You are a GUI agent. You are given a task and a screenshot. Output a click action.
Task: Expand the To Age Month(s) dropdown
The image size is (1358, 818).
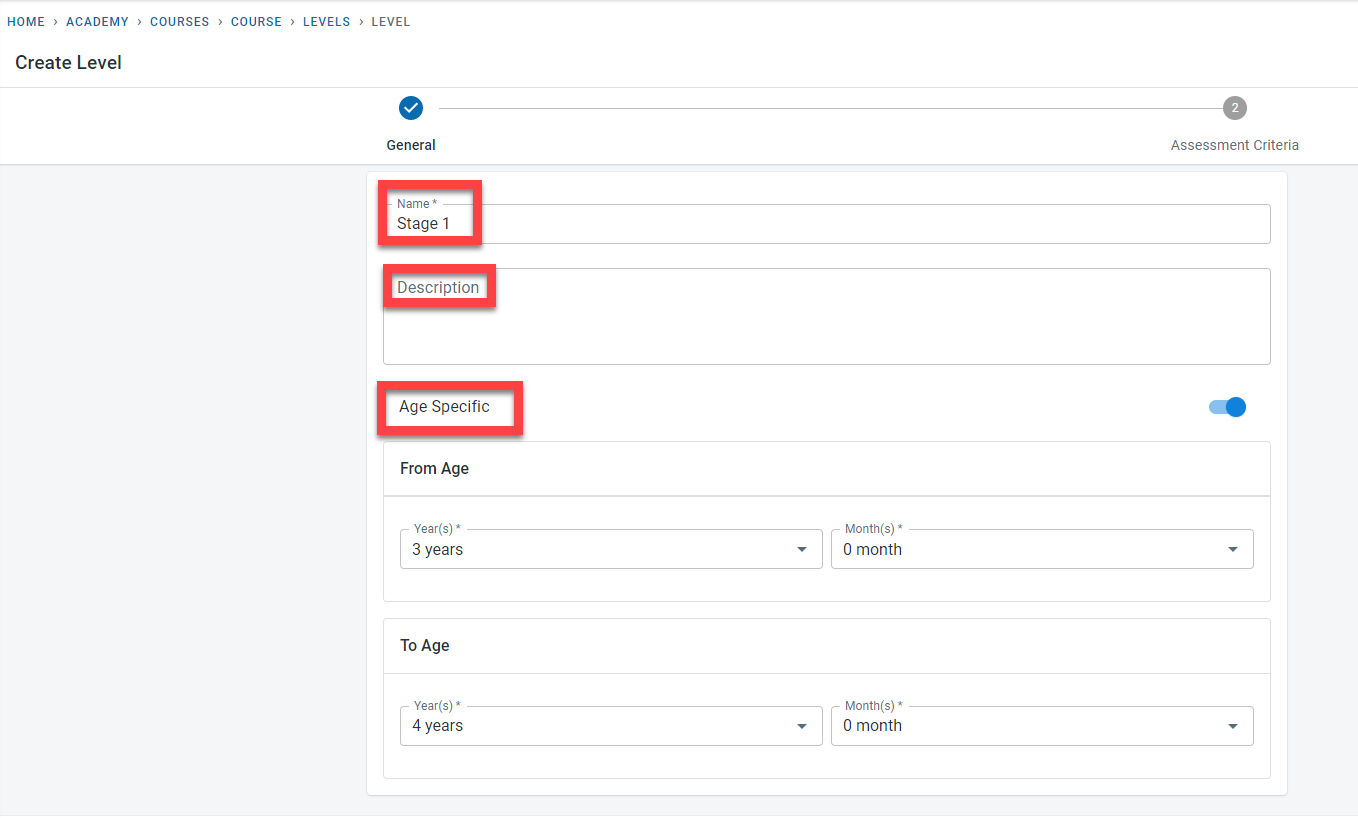tap(1041, 726)
